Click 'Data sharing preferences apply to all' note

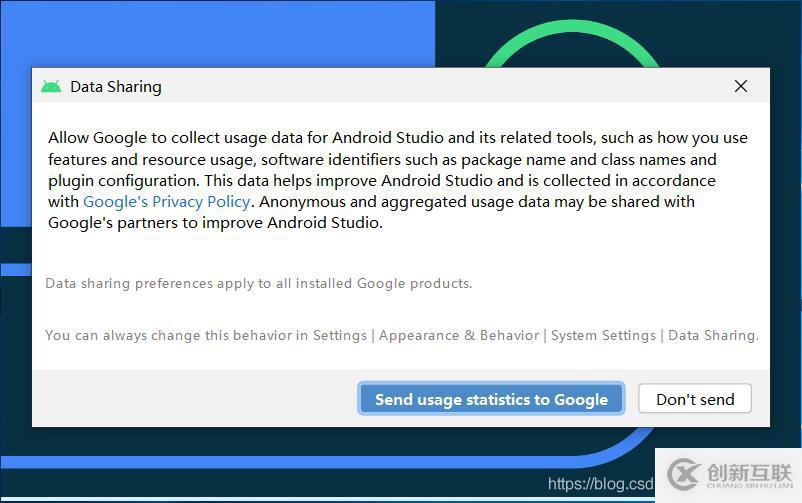pyautogui.click(x=259, y=283)
